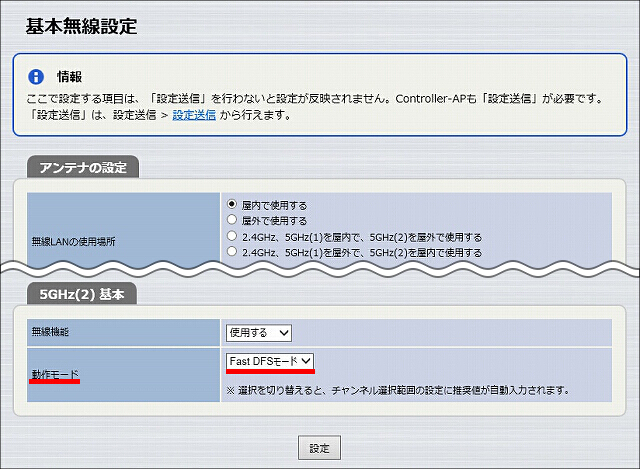Image resolution: width=640 pixels, height=469 pixels.
Task: Click the 無線LANの使用場所 label
Action: coord(73,242)
